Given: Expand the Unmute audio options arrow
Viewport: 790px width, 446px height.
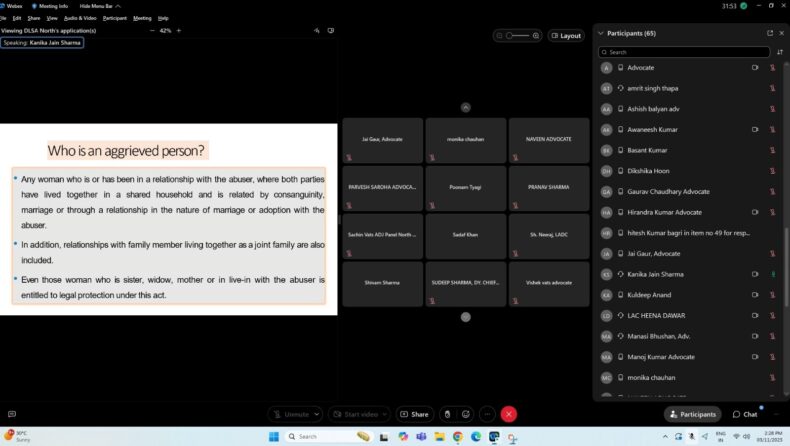Looking at the screenshot, I should 317,414.
